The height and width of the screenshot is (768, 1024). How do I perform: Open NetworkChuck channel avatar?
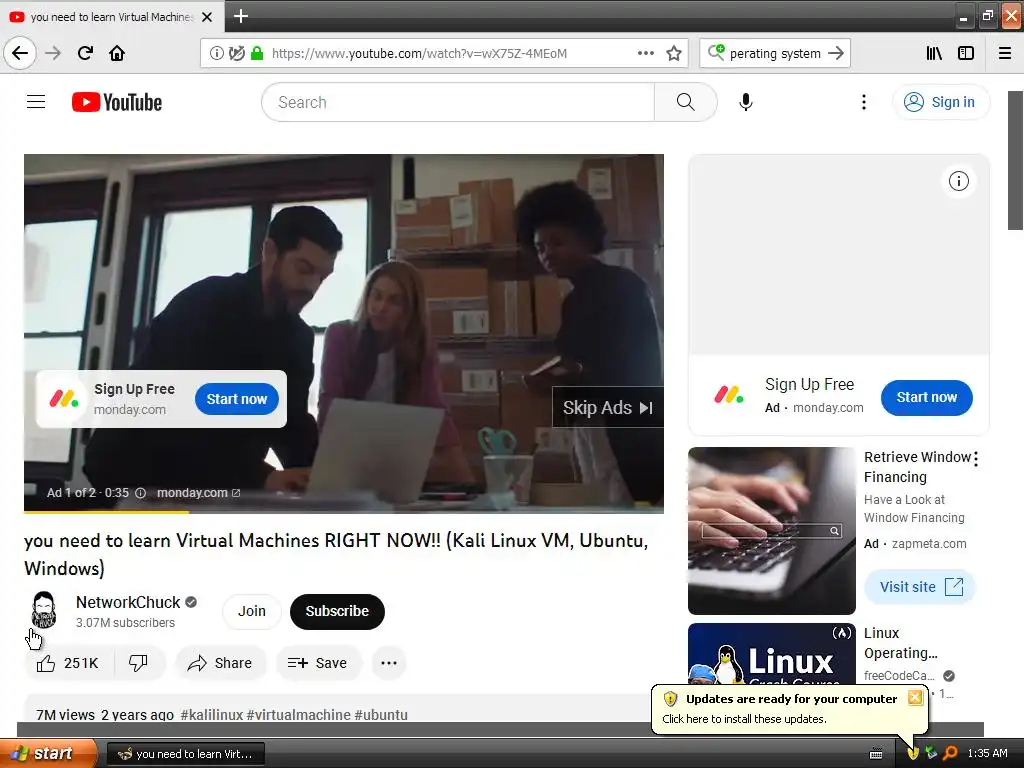click(44, 611)
